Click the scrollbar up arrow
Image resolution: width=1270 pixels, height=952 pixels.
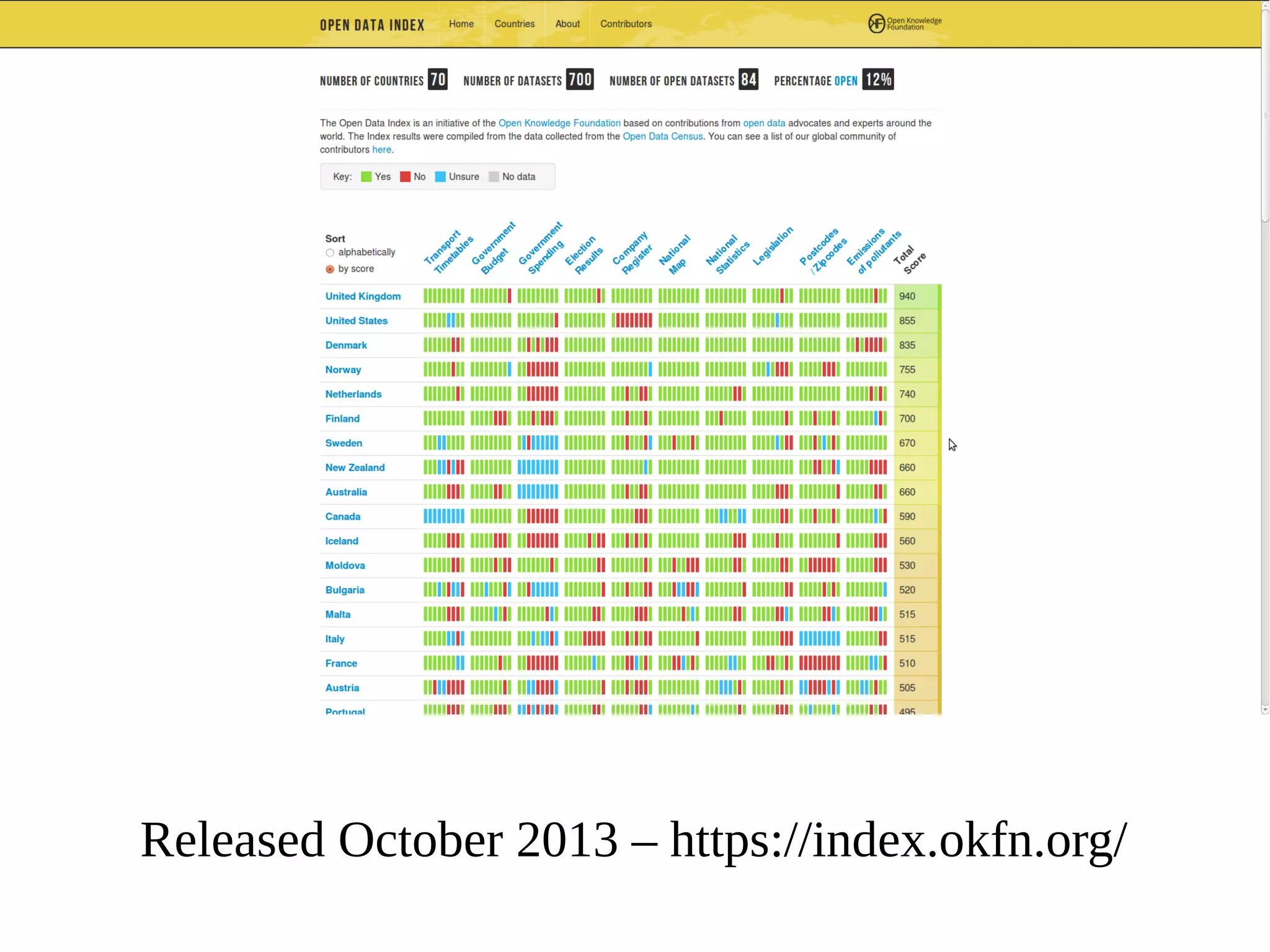pyautogui.click(x=1265, y=5)
